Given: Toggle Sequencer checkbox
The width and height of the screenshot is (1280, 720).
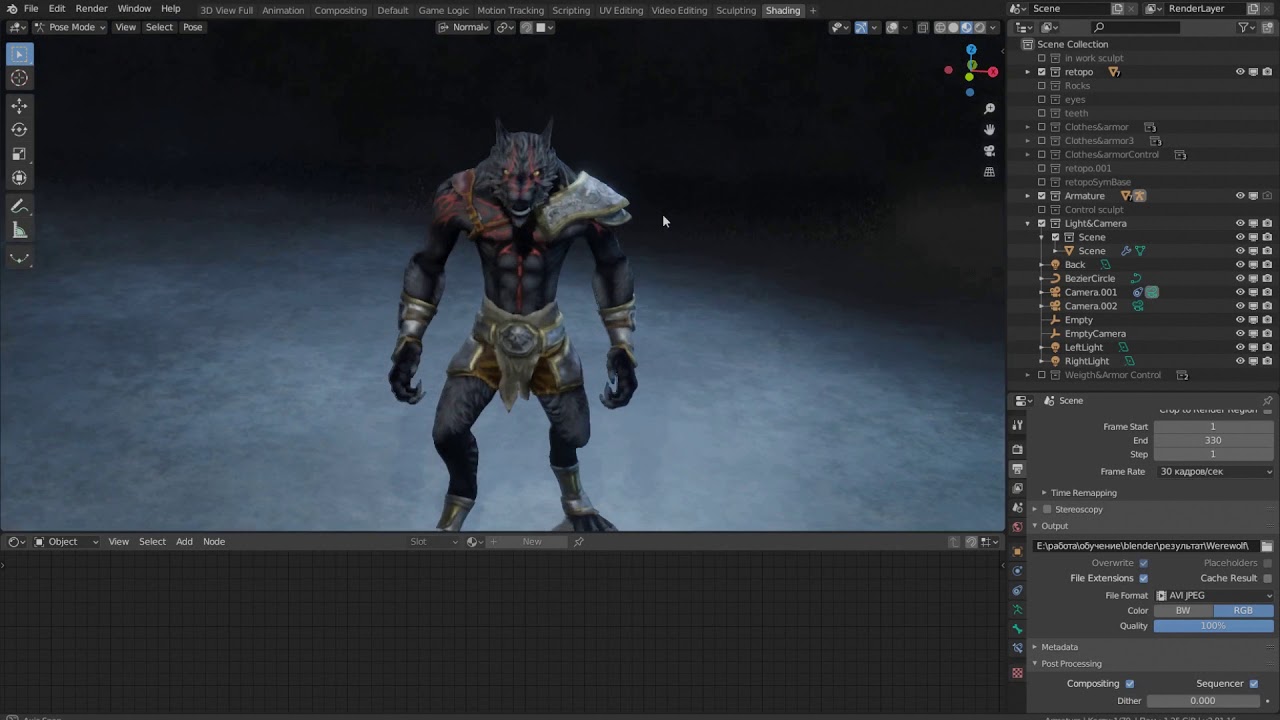Looking at the screenshot, I should [1253, 684].
